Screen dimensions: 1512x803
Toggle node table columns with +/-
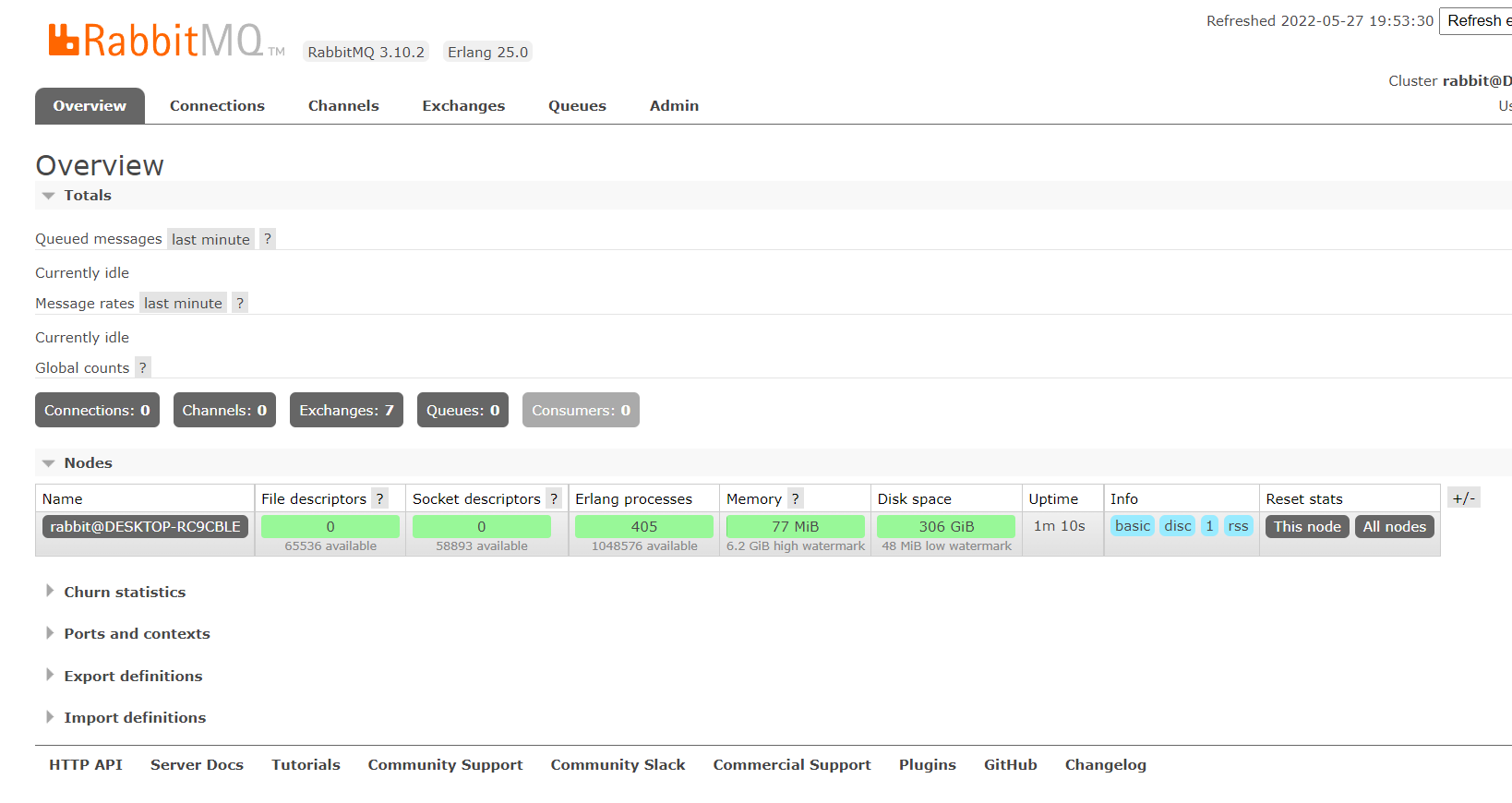click(1464, 497)
